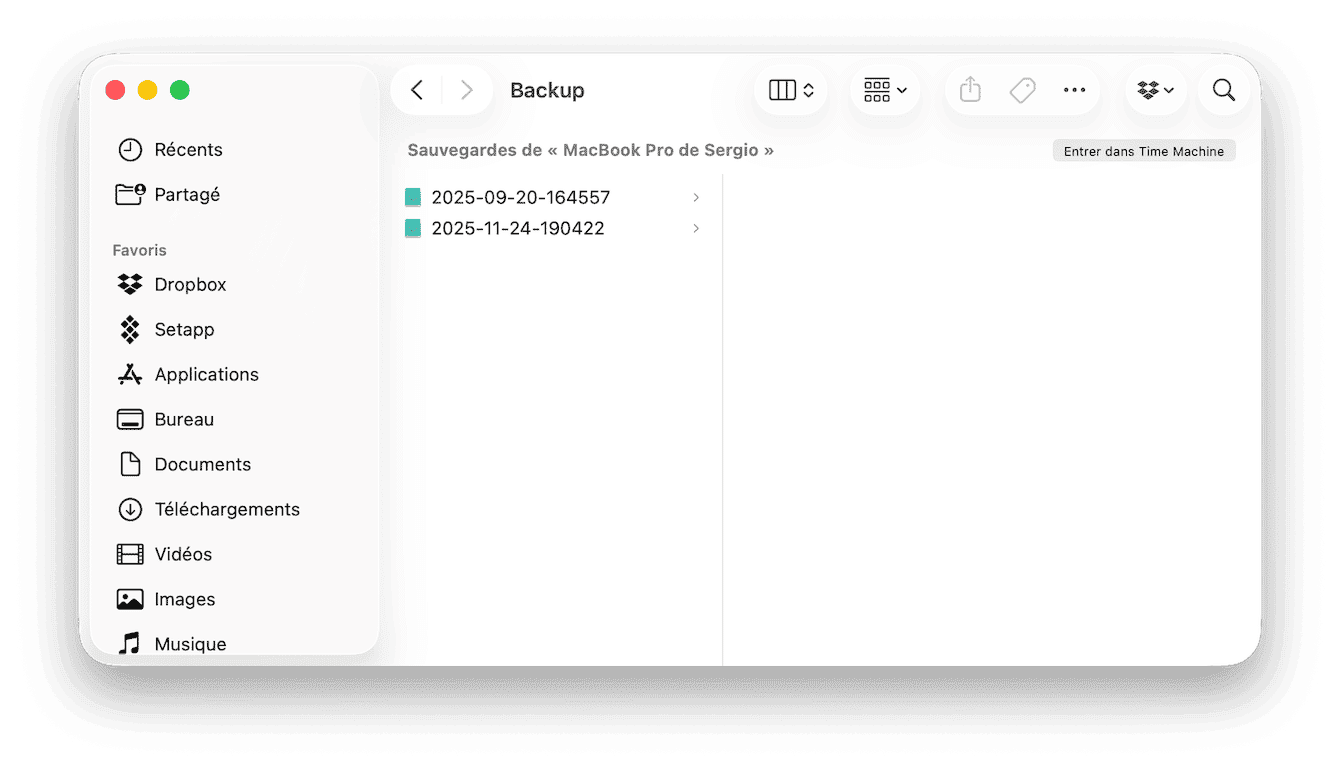
Task: Expand the 2025-09-20-164557 backup chevron
Action: 696,198
